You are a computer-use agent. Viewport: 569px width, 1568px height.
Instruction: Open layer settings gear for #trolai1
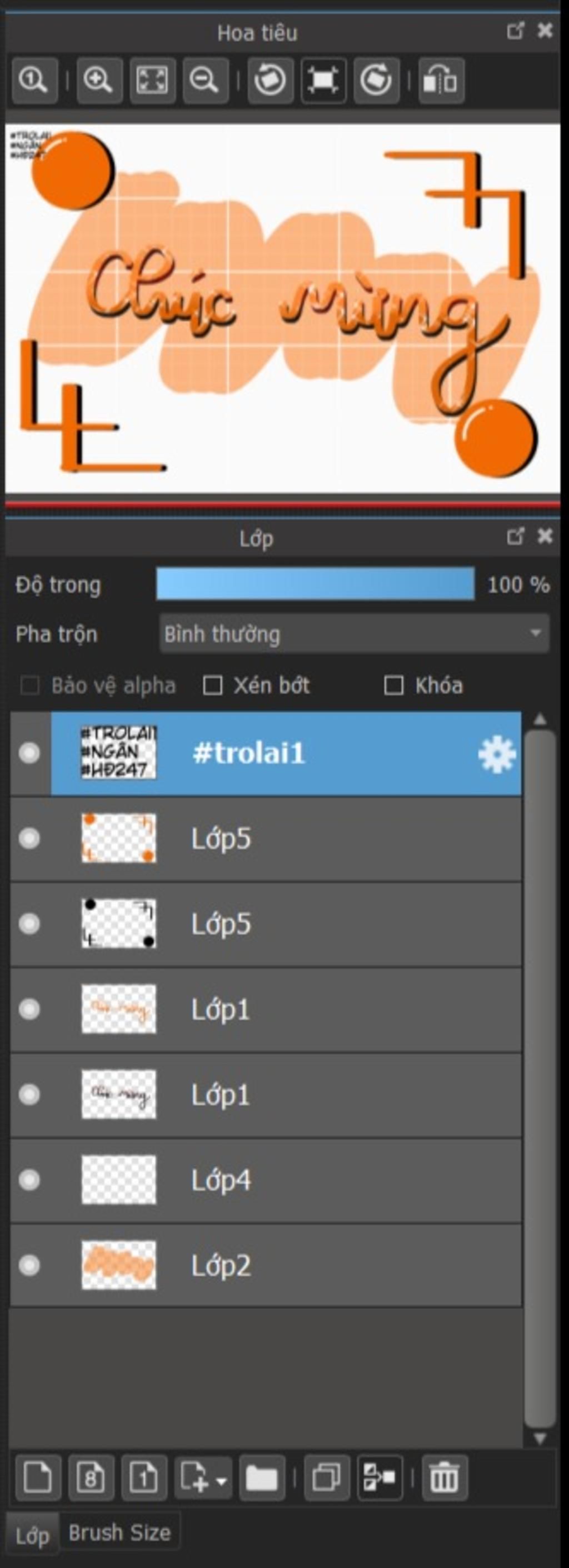pos(497,754)
